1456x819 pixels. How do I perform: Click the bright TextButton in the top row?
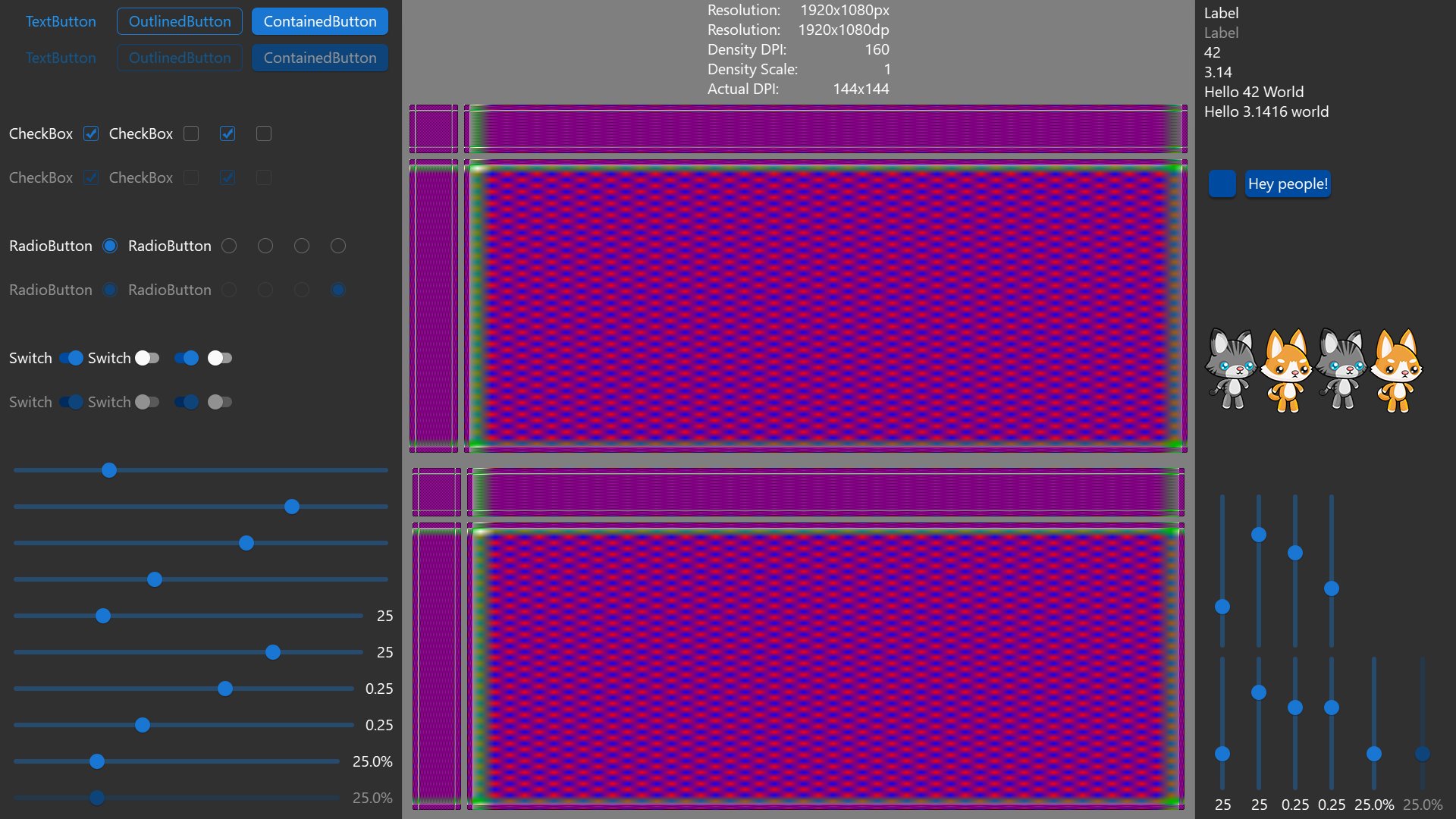61,21
